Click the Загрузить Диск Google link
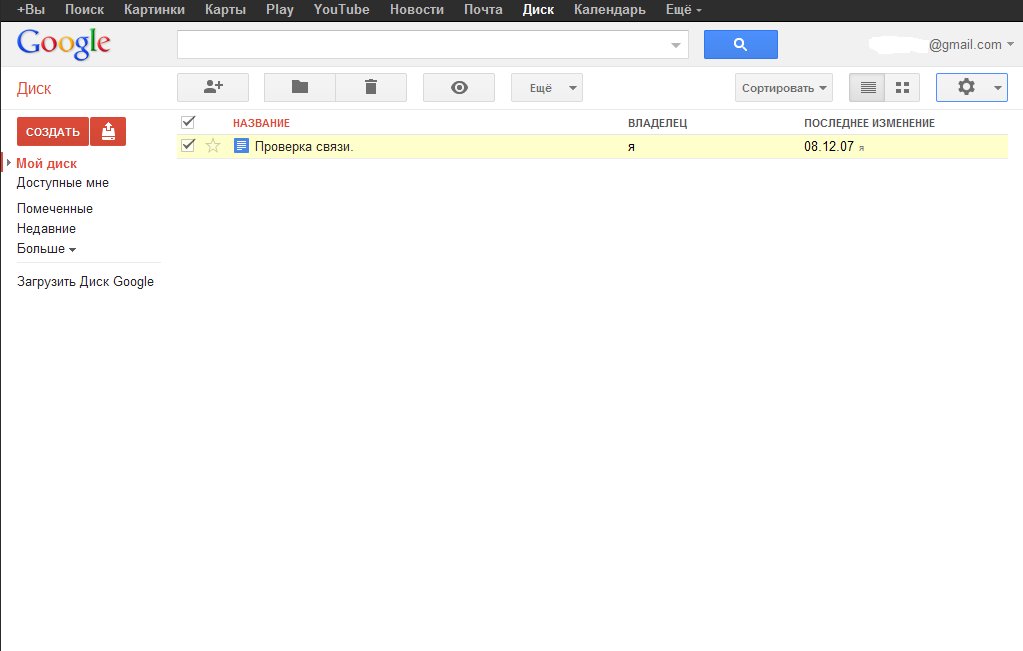This screenshot has height=651, width=1023. click(x=85, y=281)
